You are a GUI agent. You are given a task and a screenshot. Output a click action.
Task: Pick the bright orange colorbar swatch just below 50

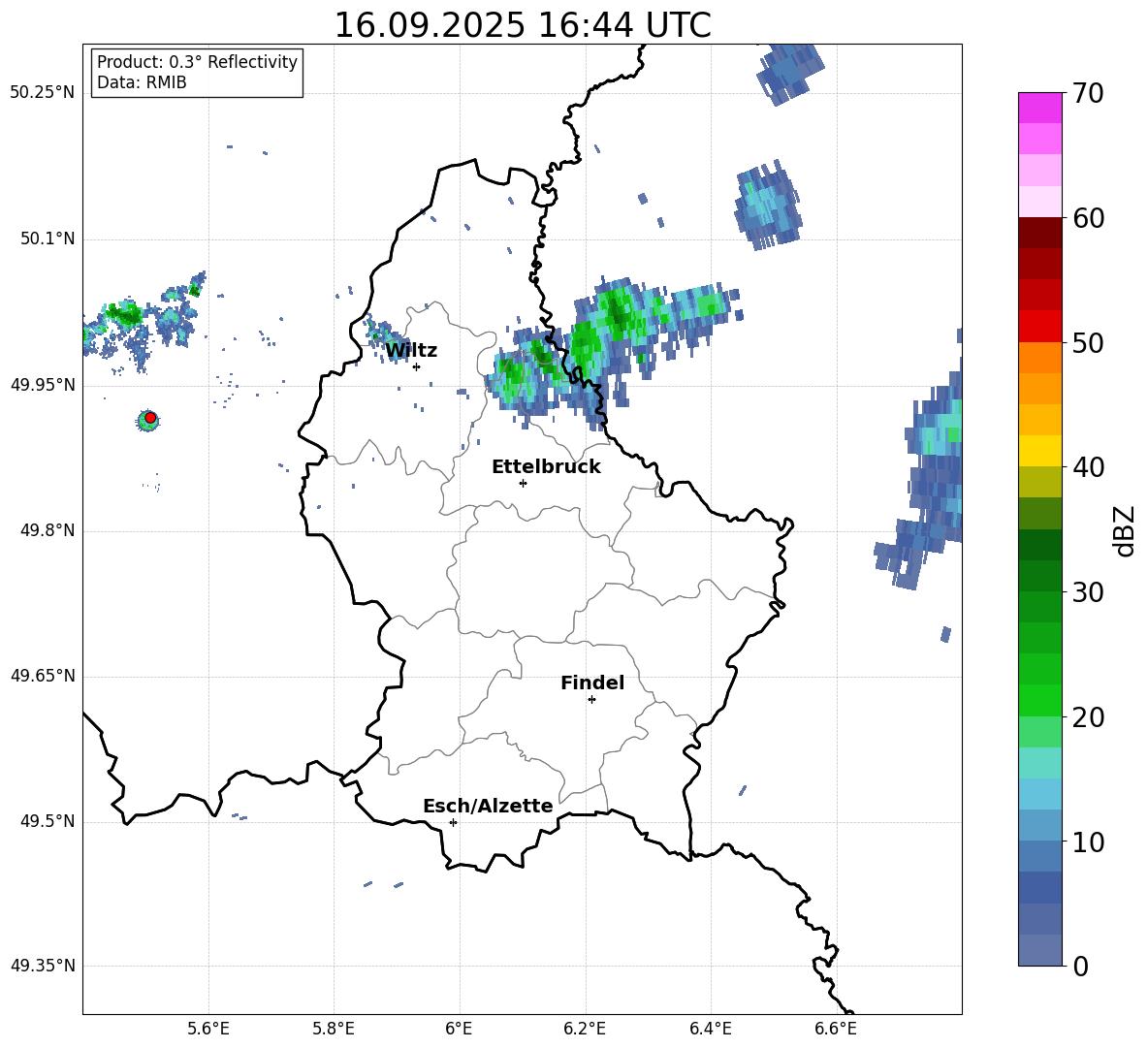[x=1039, y=358]
